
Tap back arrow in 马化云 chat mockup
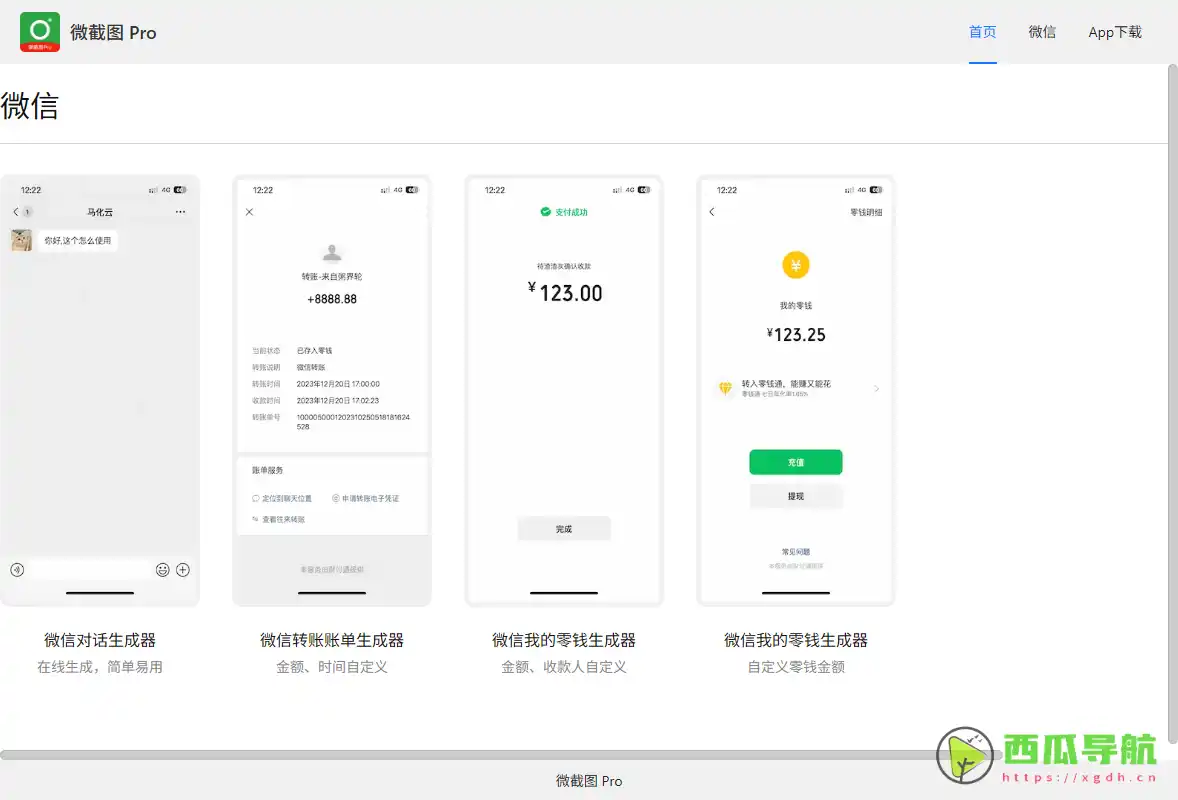(x=16, y=212)
